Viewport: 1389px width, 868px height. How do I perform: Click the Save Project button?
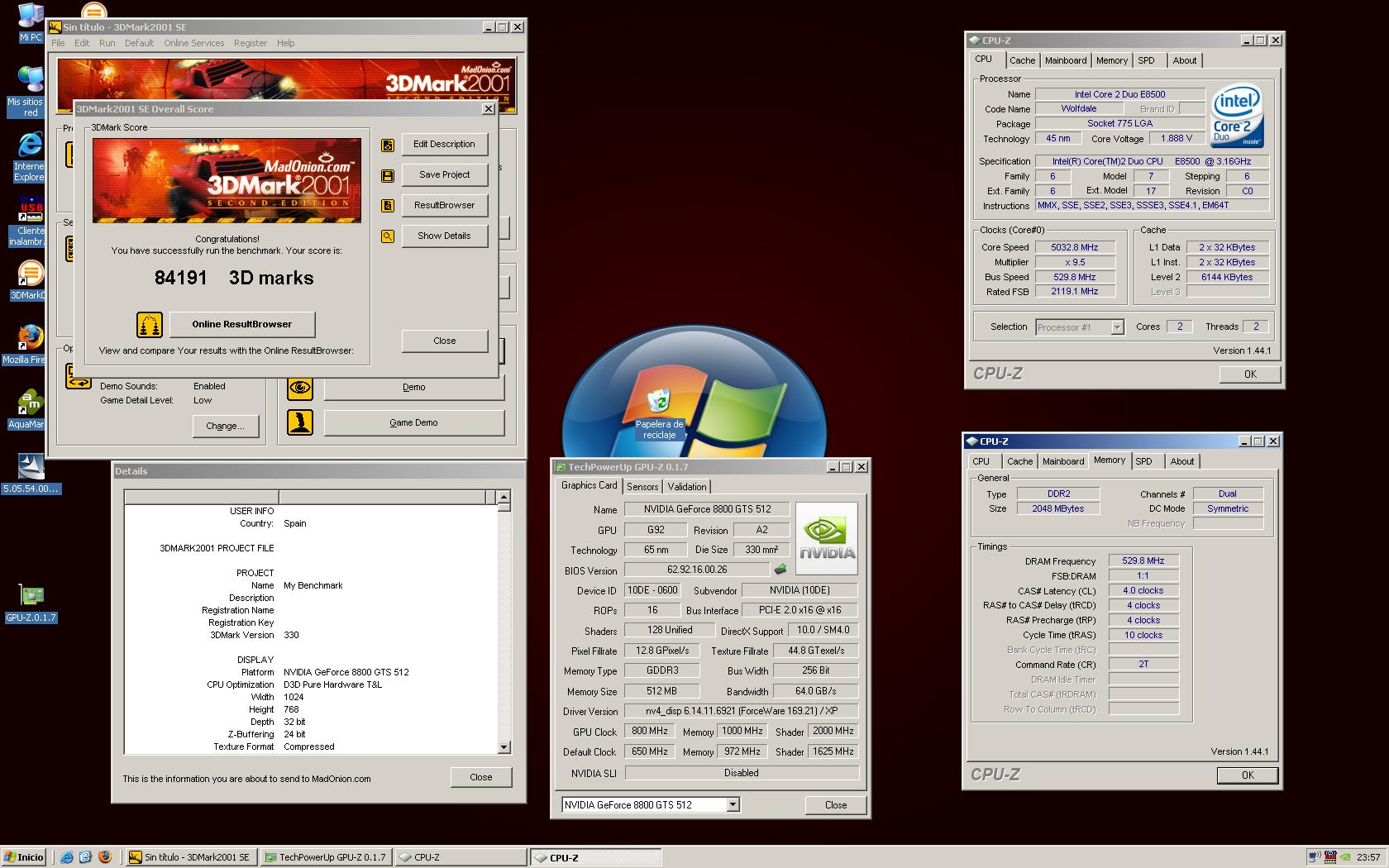click(x=445, y=175)
